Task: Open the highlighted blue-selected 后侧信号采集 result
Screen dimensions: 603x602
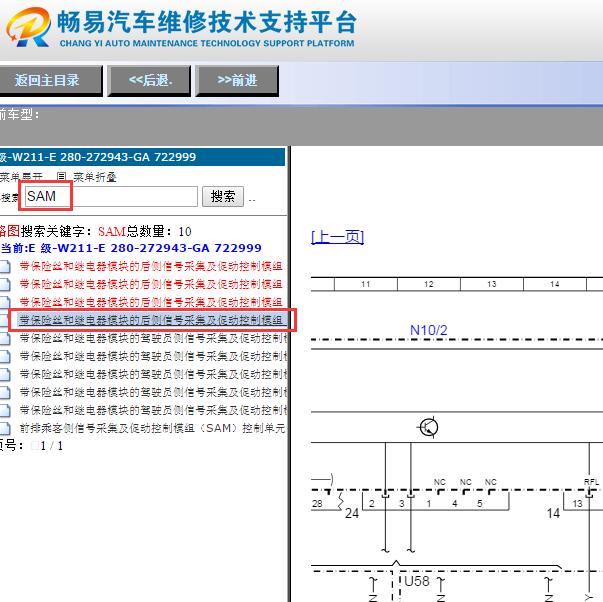Action: coord(152,320)
